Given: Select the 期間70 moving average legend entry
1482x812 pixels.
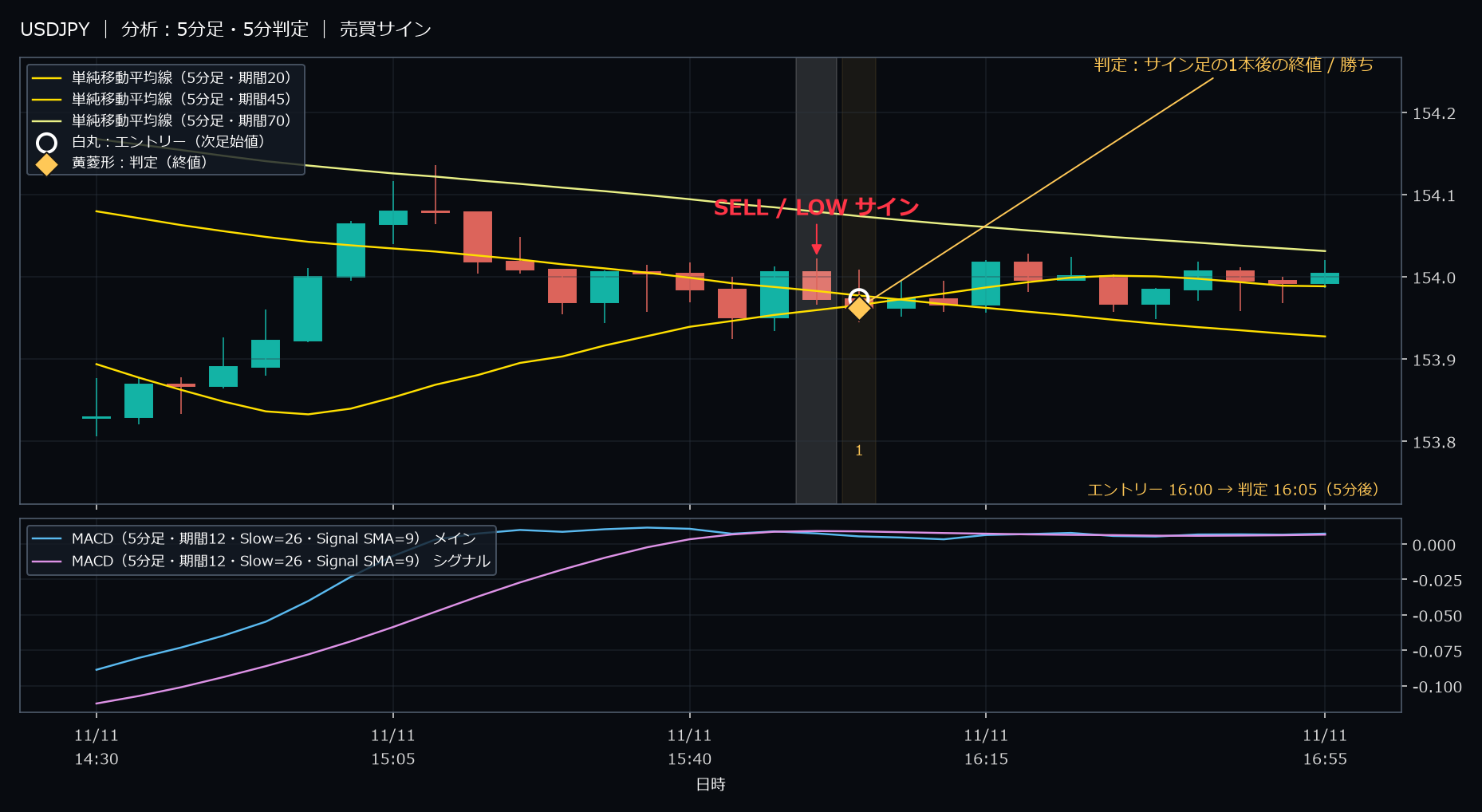Looking at the screenshot, I should (165, 120).
